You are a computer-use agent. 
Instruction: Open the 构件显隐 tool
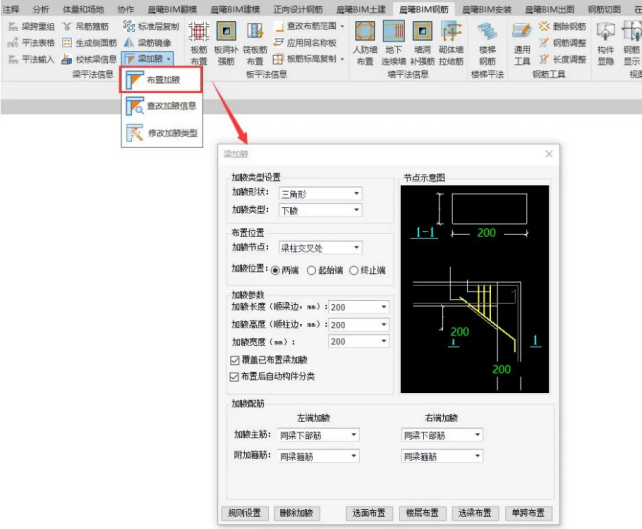point(606,43)
